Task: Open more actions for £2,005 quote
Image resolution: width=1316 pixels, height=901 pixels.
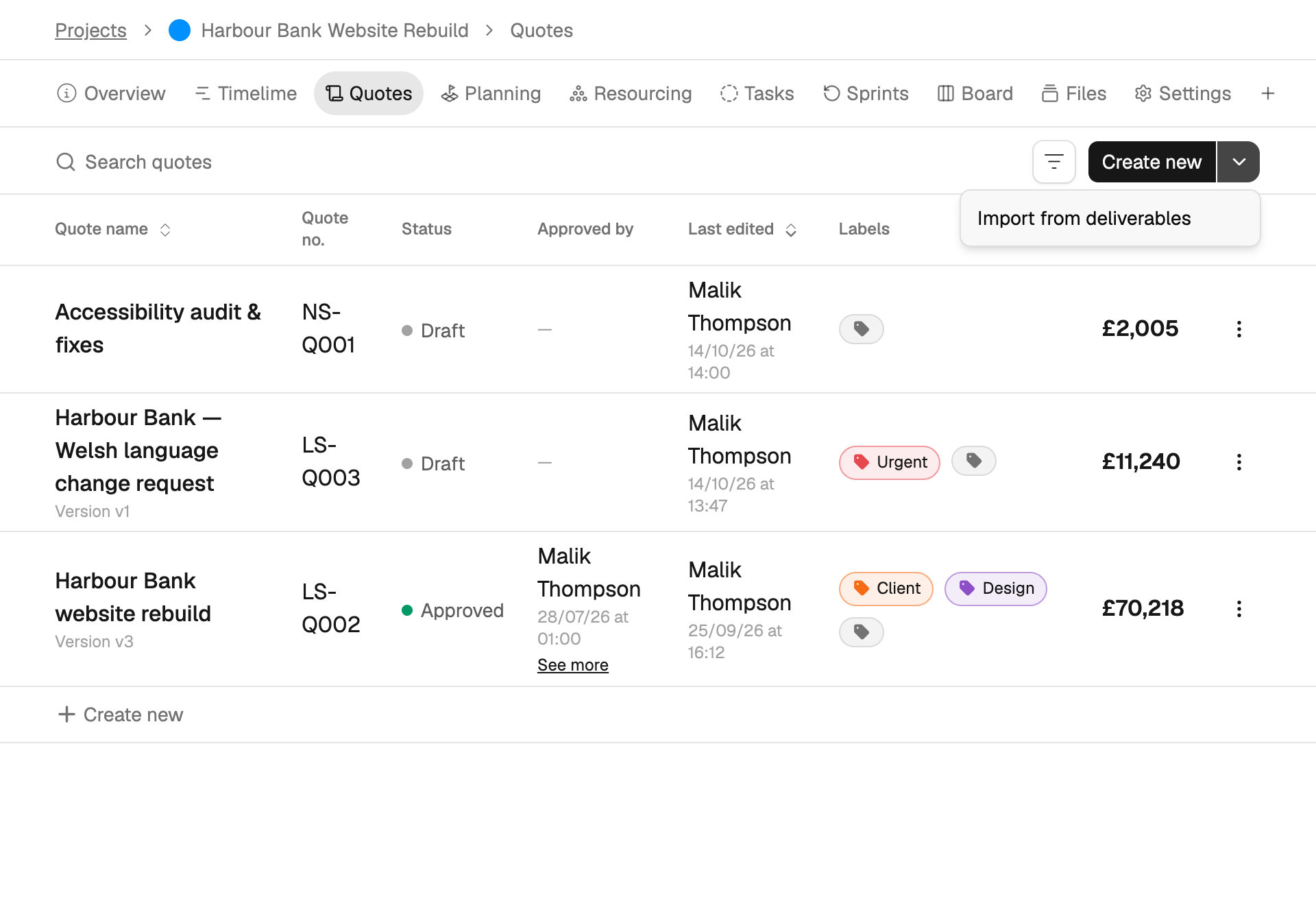Action: (1239, 329)
